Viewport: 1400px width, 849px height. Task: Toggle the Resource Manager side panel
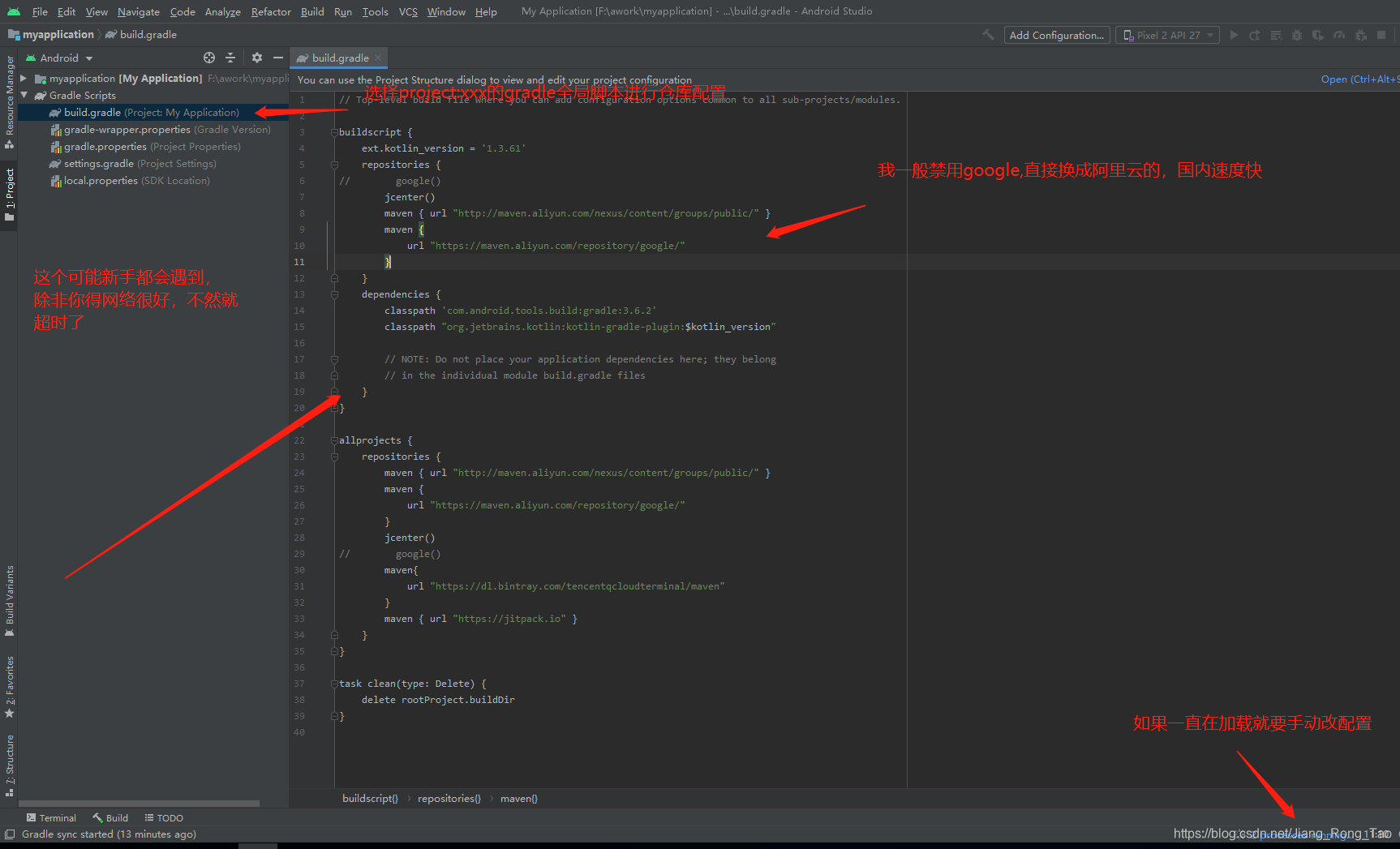click(x=10, y=101)
